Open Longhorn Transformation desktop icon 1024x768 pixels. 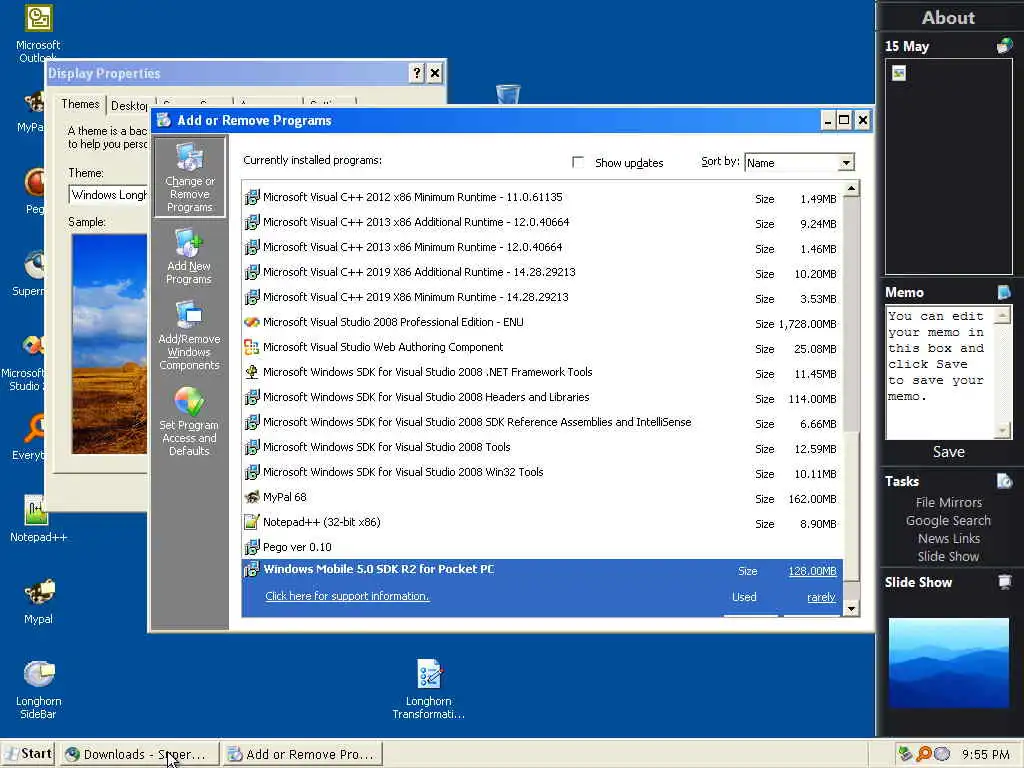[428, 690]
